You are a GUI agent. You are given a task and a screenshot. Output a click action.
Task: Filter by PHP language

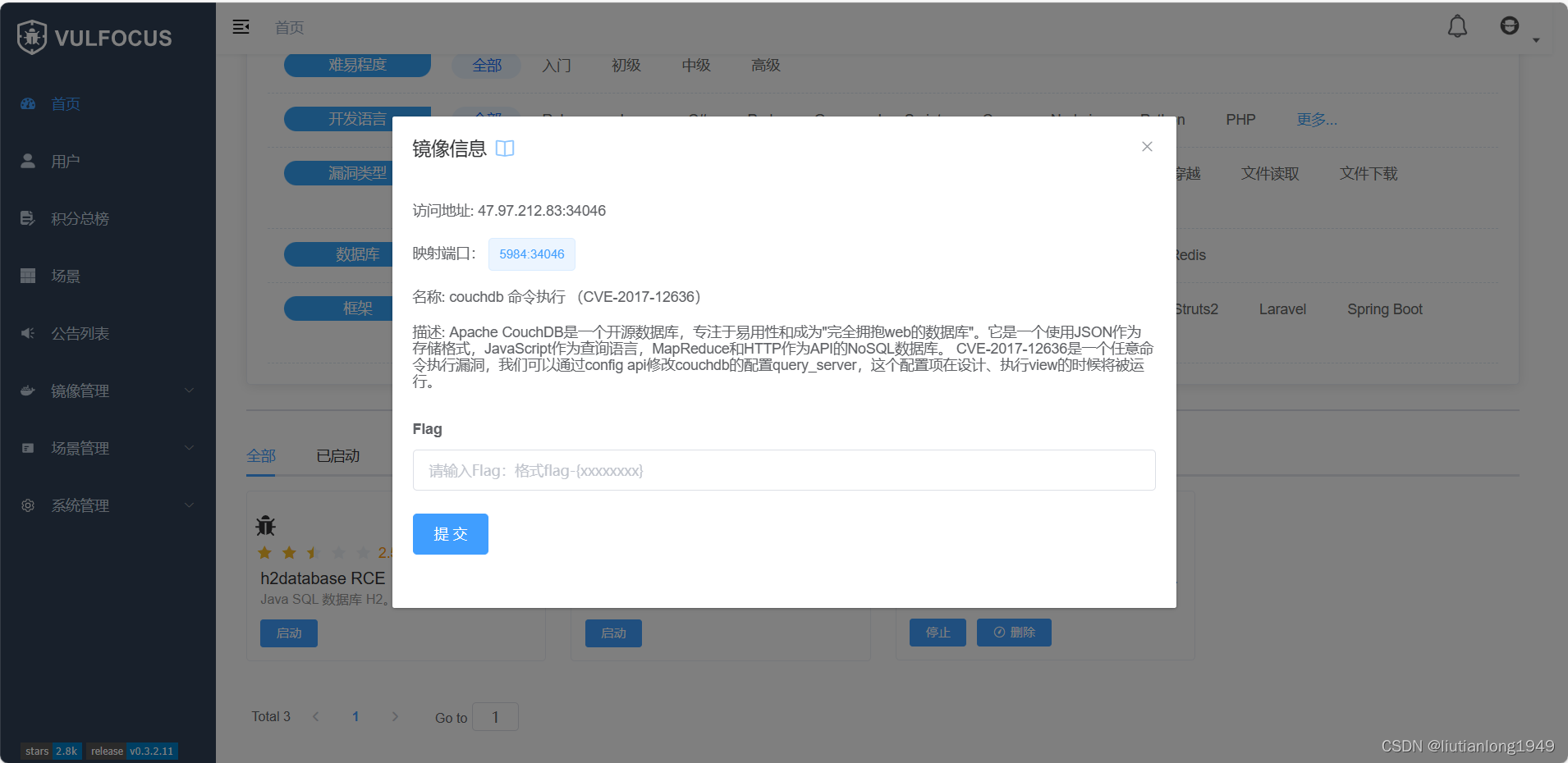point(1240,120)
